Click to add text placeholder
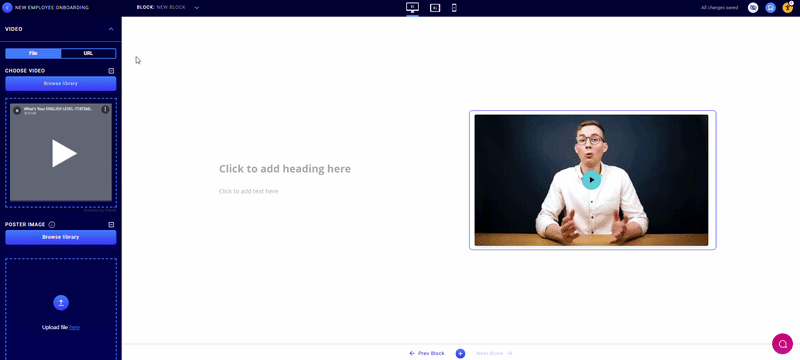Image resolution: width=800 pixels, height=360 pixels. point(248,191)
